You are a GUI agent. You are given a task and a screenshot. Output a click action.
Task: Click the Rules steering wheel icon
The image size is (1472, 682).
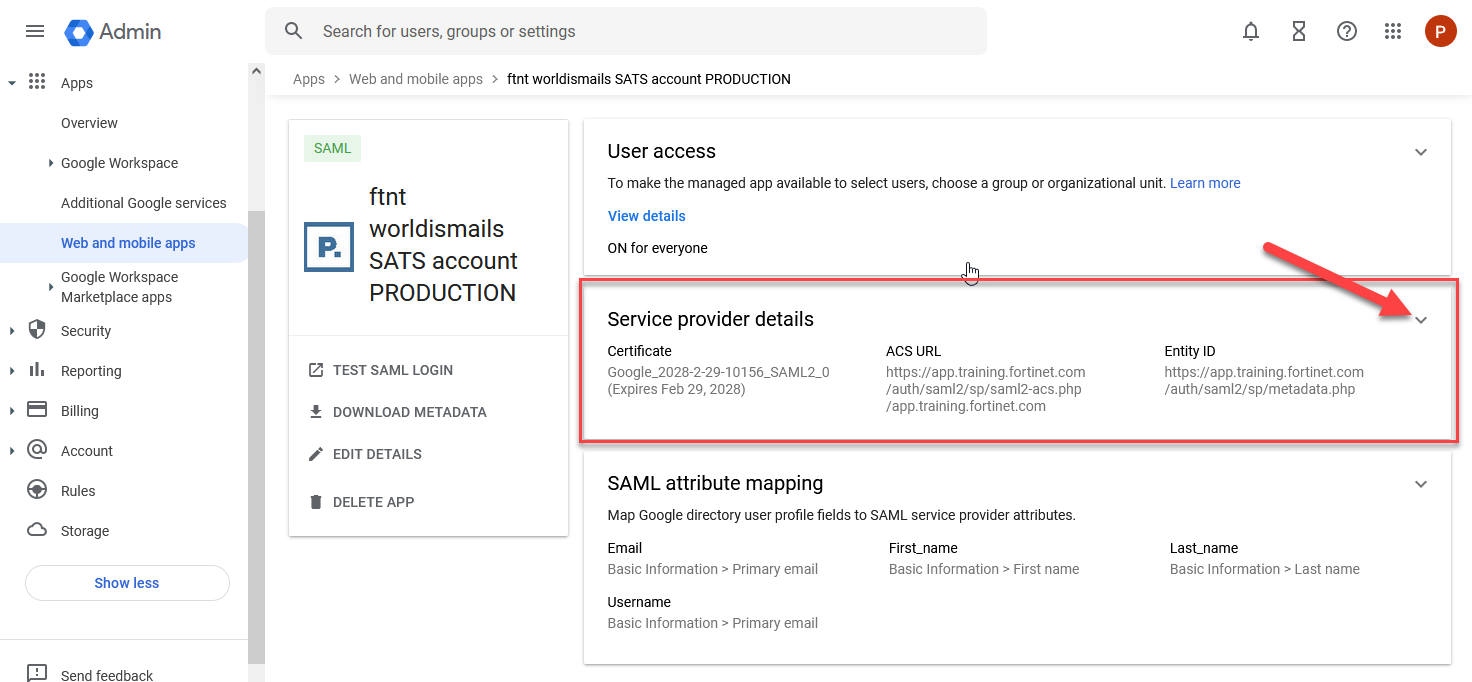coord(37,490)
